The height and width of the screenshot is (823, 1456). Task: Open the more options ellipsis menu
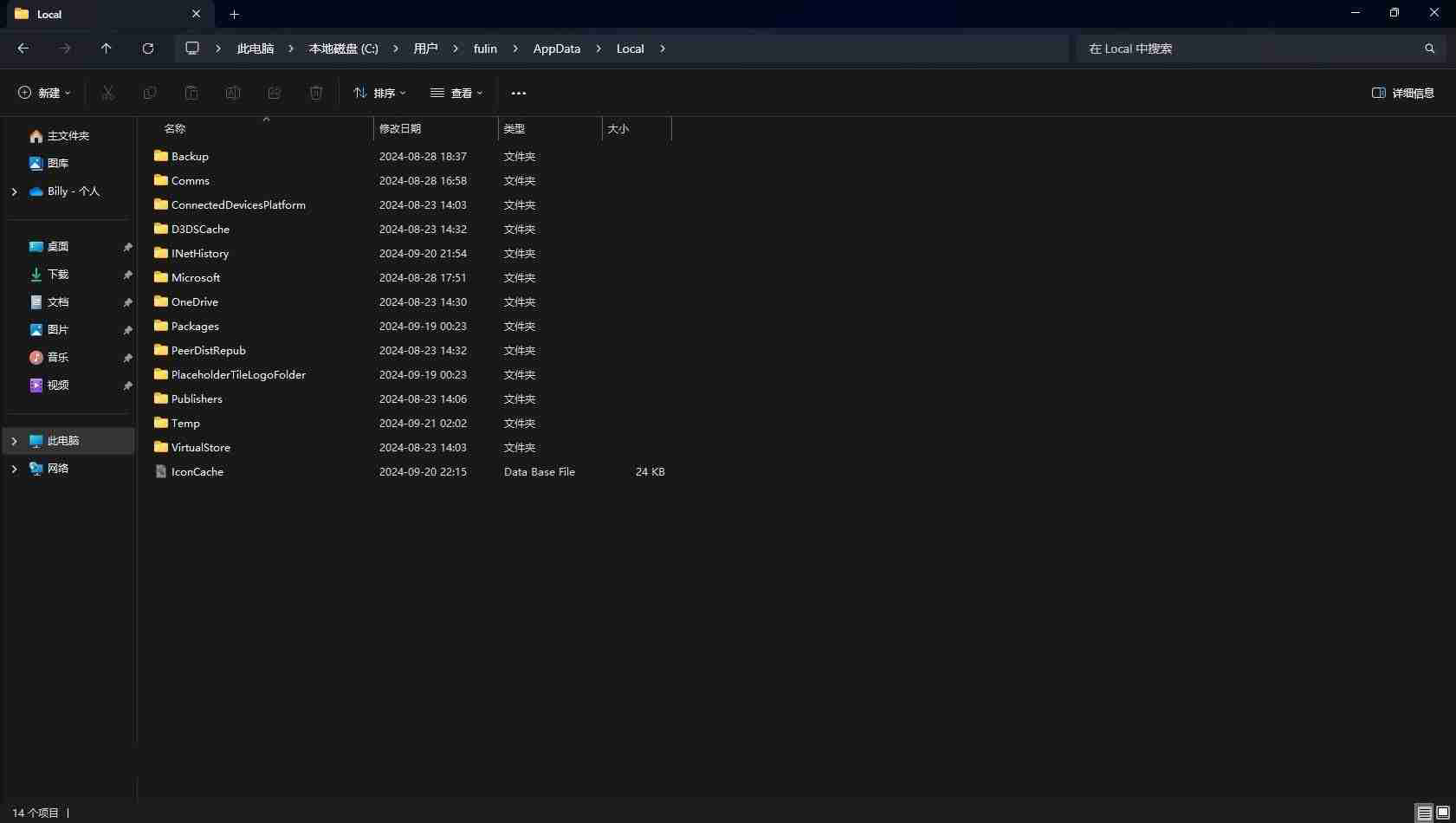pos(519,93)
